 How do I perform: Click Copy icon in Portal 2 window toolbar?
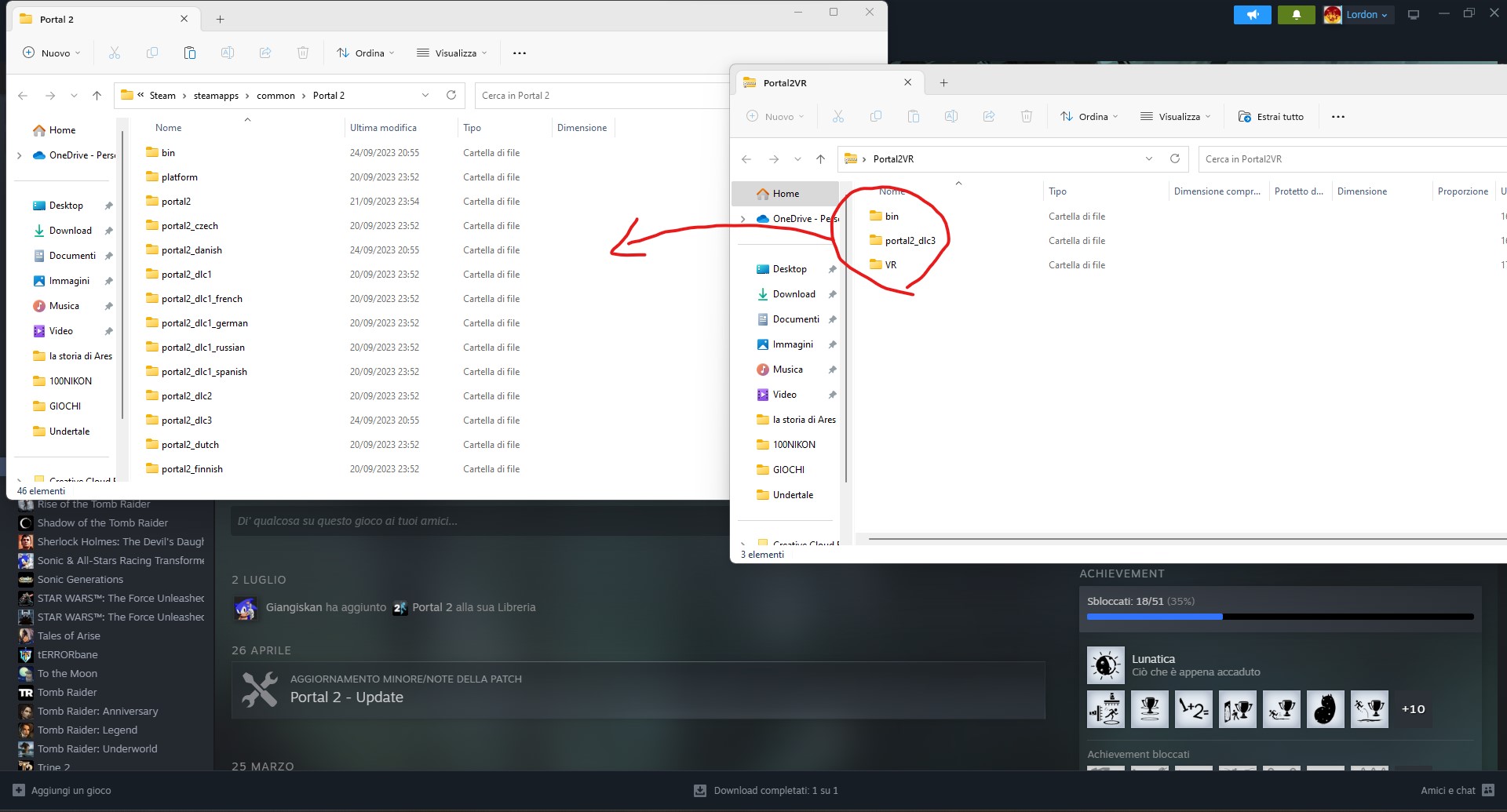pyautogui.click(x=152, y=53)
